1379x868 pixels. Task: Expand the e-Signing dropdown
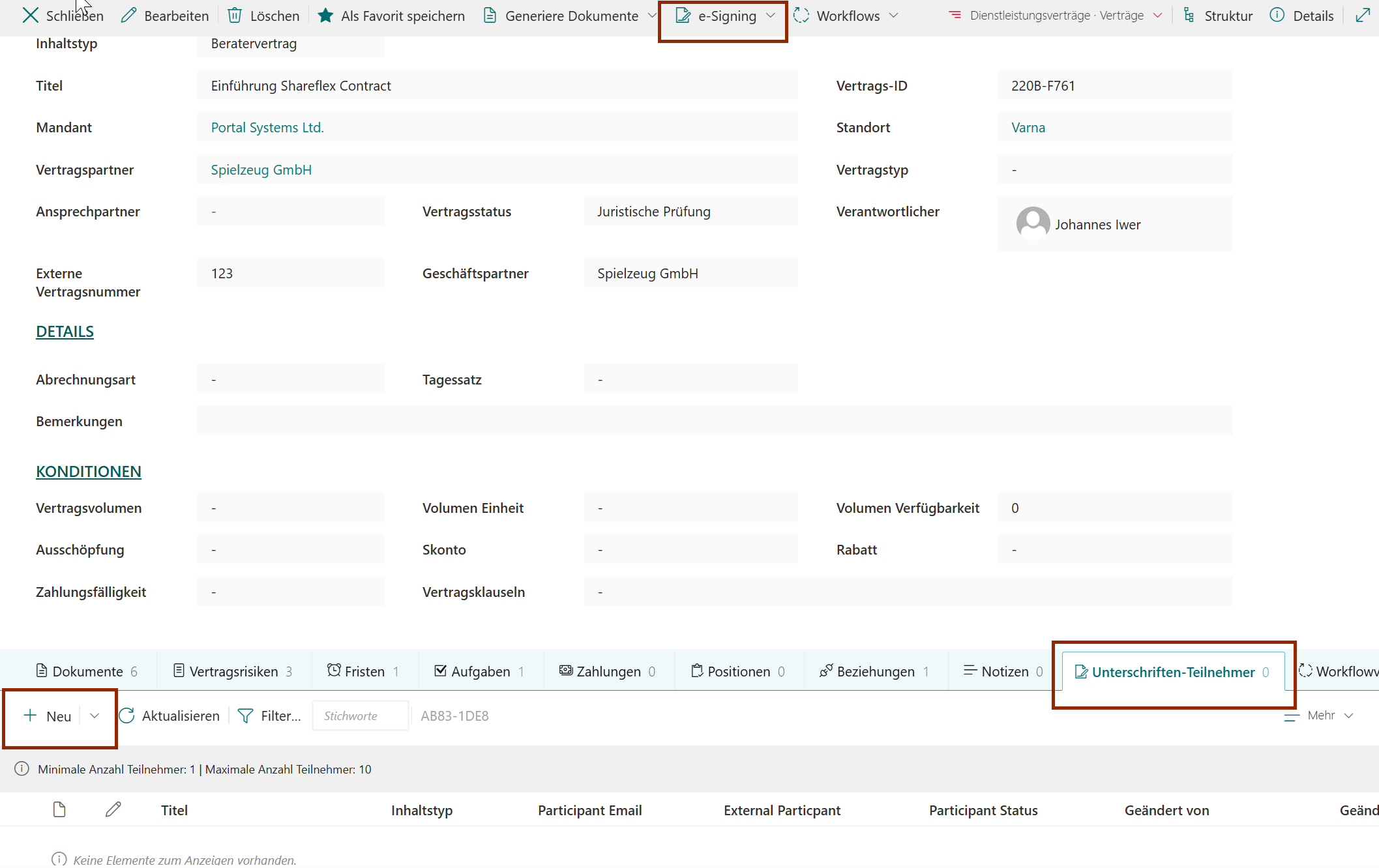771,16
